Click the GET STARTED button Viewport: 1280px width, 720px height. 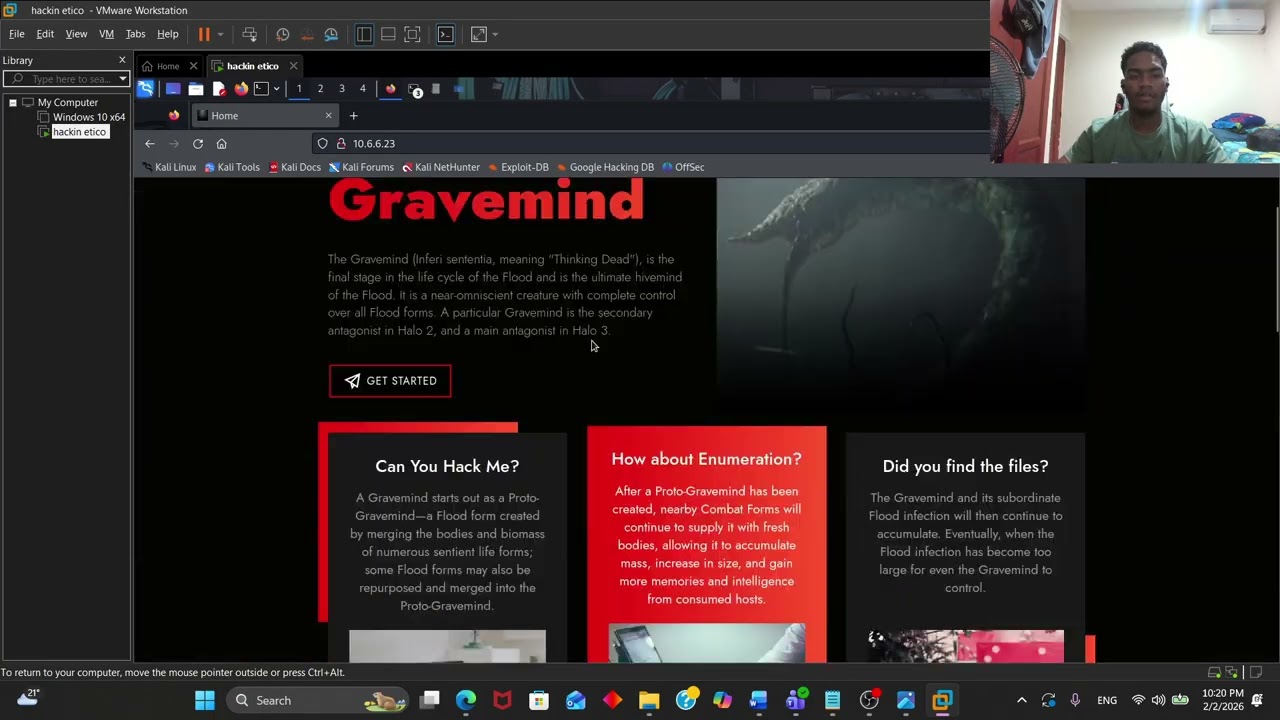390,381
